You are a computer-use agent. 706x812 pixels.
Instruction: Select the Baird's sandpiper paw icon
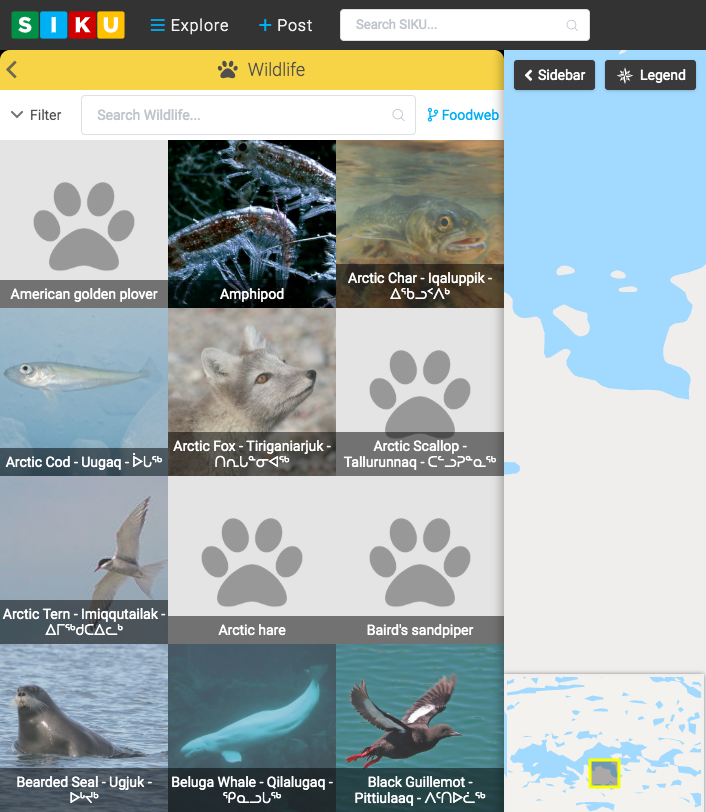coord(420,560)
